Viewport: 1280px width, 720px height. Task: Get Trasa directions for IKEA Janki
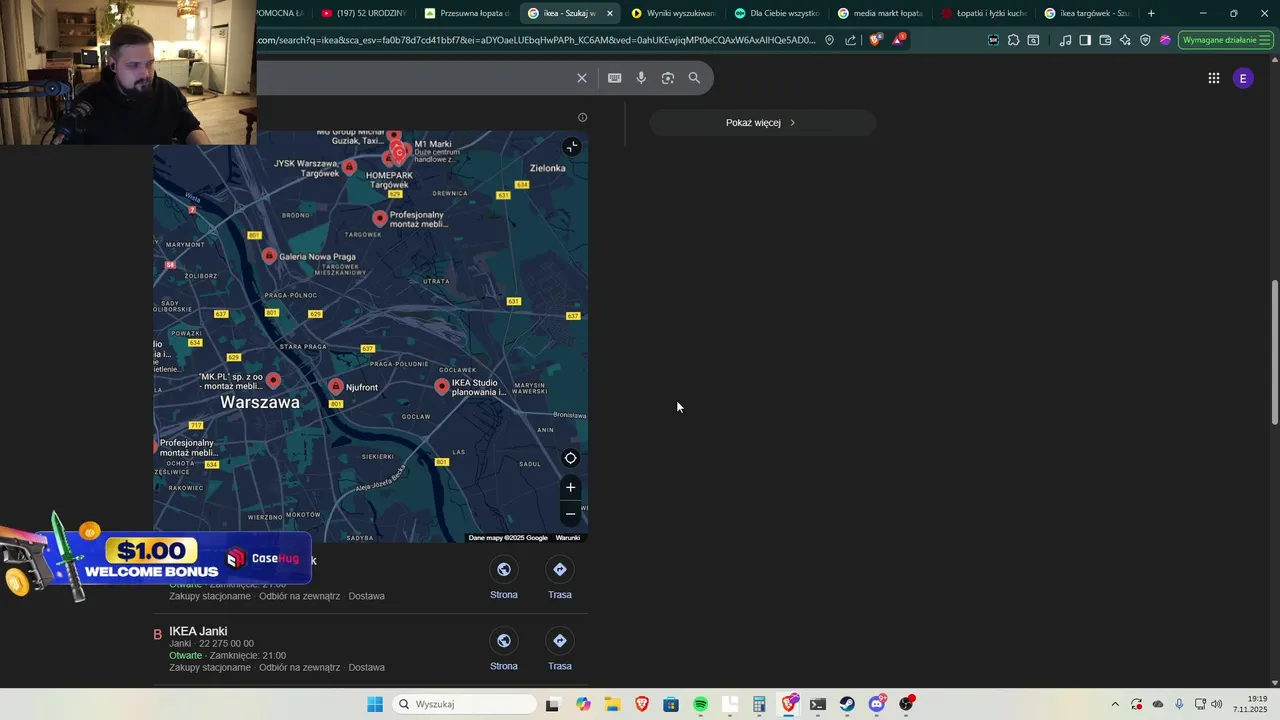(560, 650)
